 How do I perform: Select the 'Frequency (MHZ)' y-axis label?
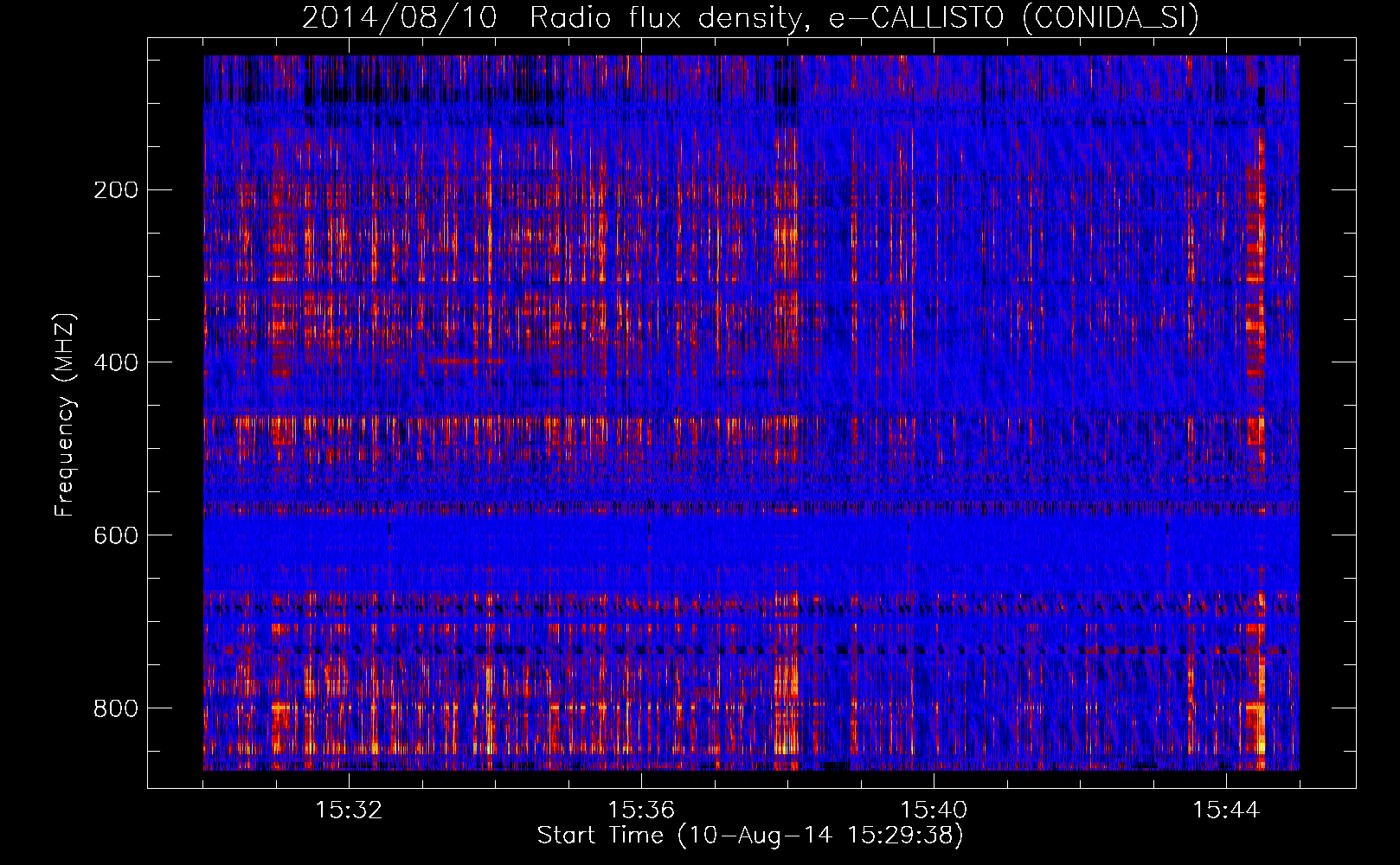pos(64,414)
